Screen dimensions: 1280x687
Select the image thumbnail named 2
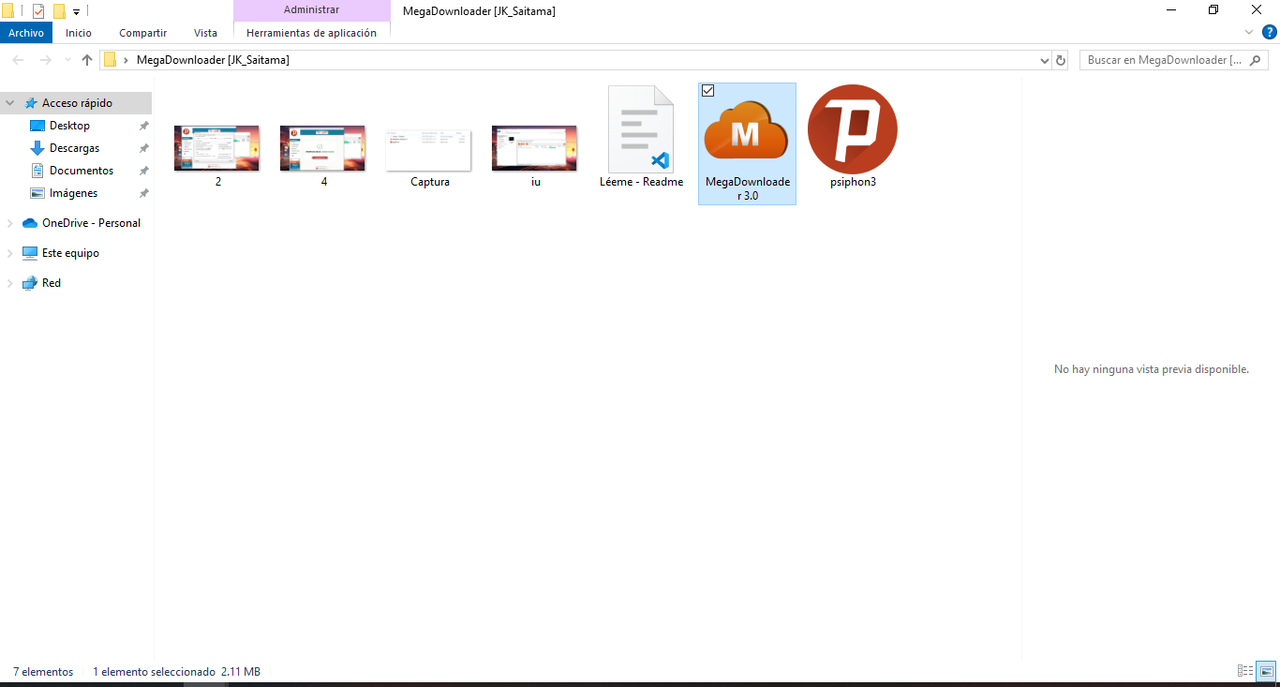[217, 148]
